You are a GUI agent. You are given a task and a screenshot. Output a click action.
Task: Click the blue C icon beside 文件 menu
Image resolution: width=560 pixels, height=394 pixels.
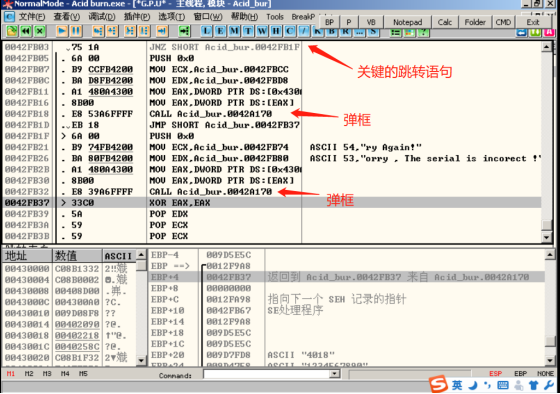(x=9, y=16)
